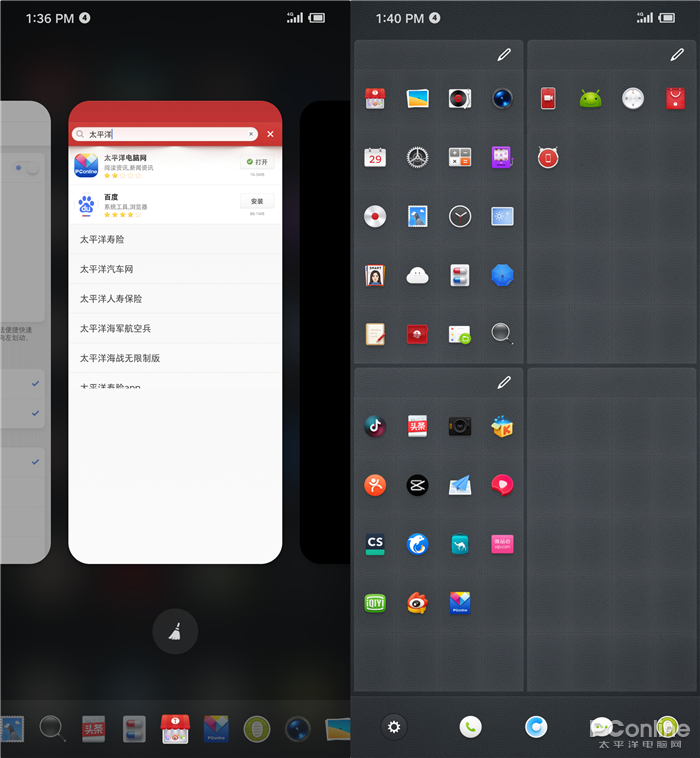Screen dimensions: 700x758
Task: Clear the search field text
Action: (x=251, y=134)
